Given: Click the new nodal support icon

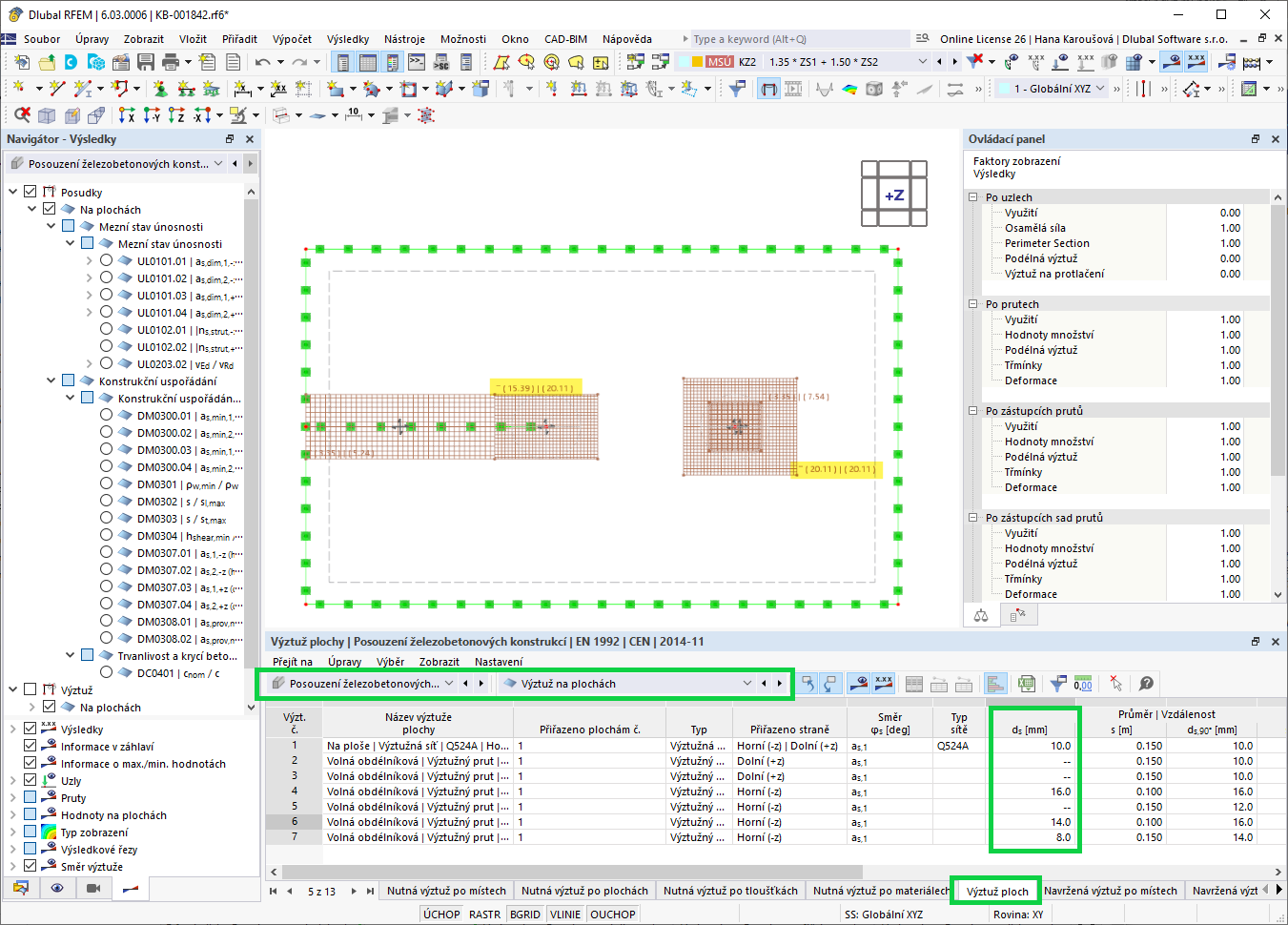Looking at the screenshot, I should pos(160,89).
